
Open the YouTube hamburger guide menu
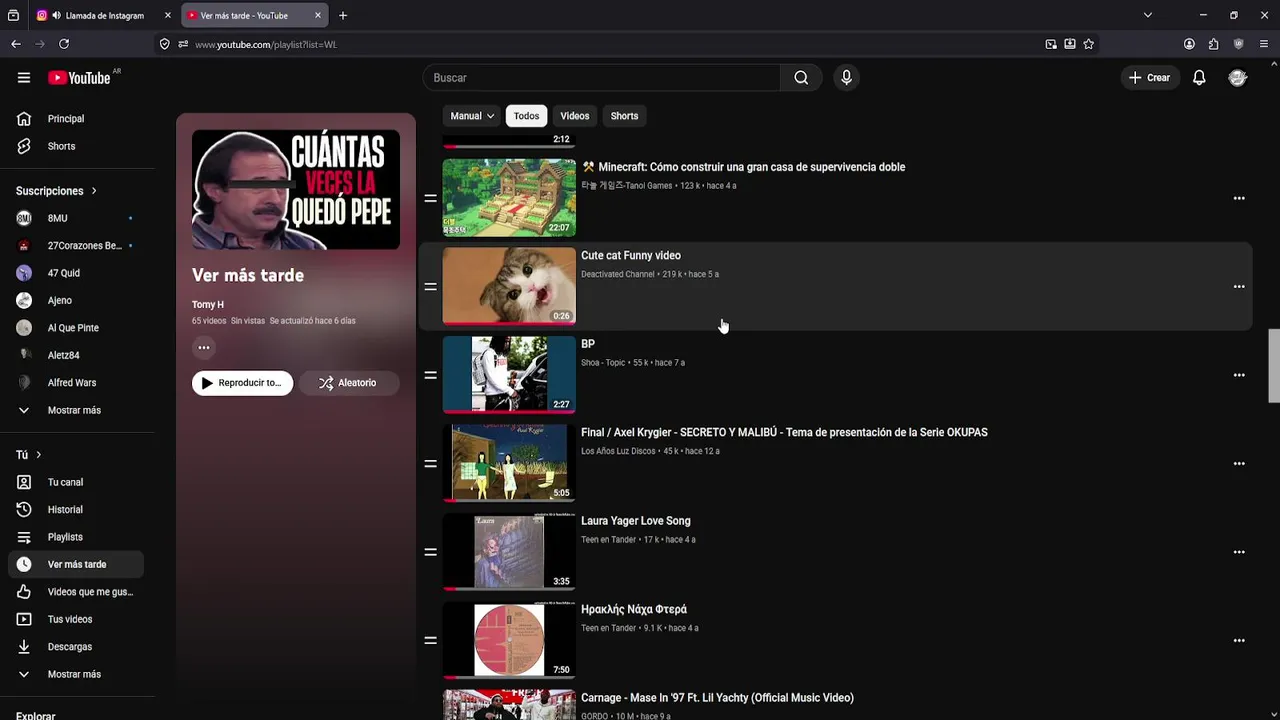(x=24, y=78)
